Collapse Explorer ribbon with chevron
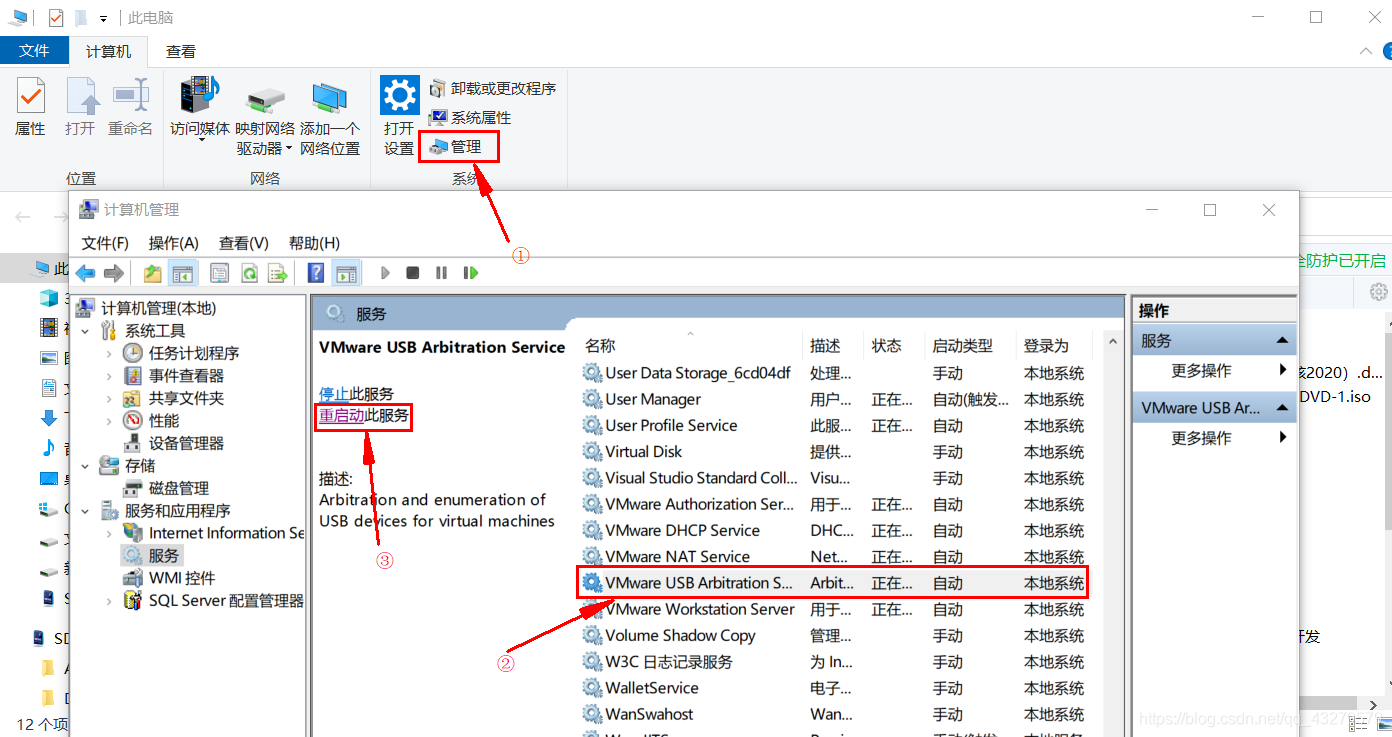The image size is (1392, 737). (x=1366, y=51)
